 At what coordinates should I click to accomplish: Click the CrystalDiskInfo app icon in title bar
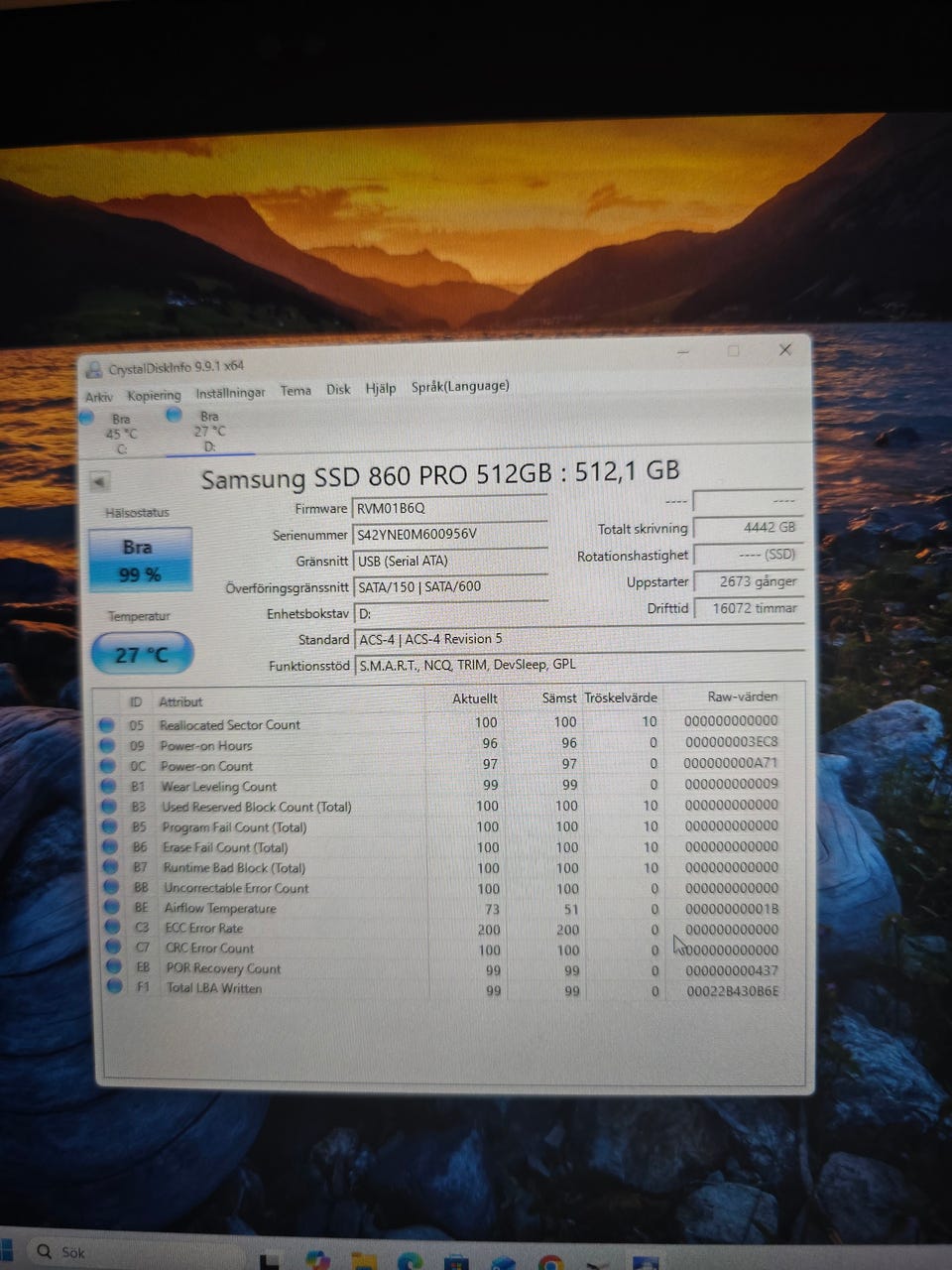coord(94,370)
